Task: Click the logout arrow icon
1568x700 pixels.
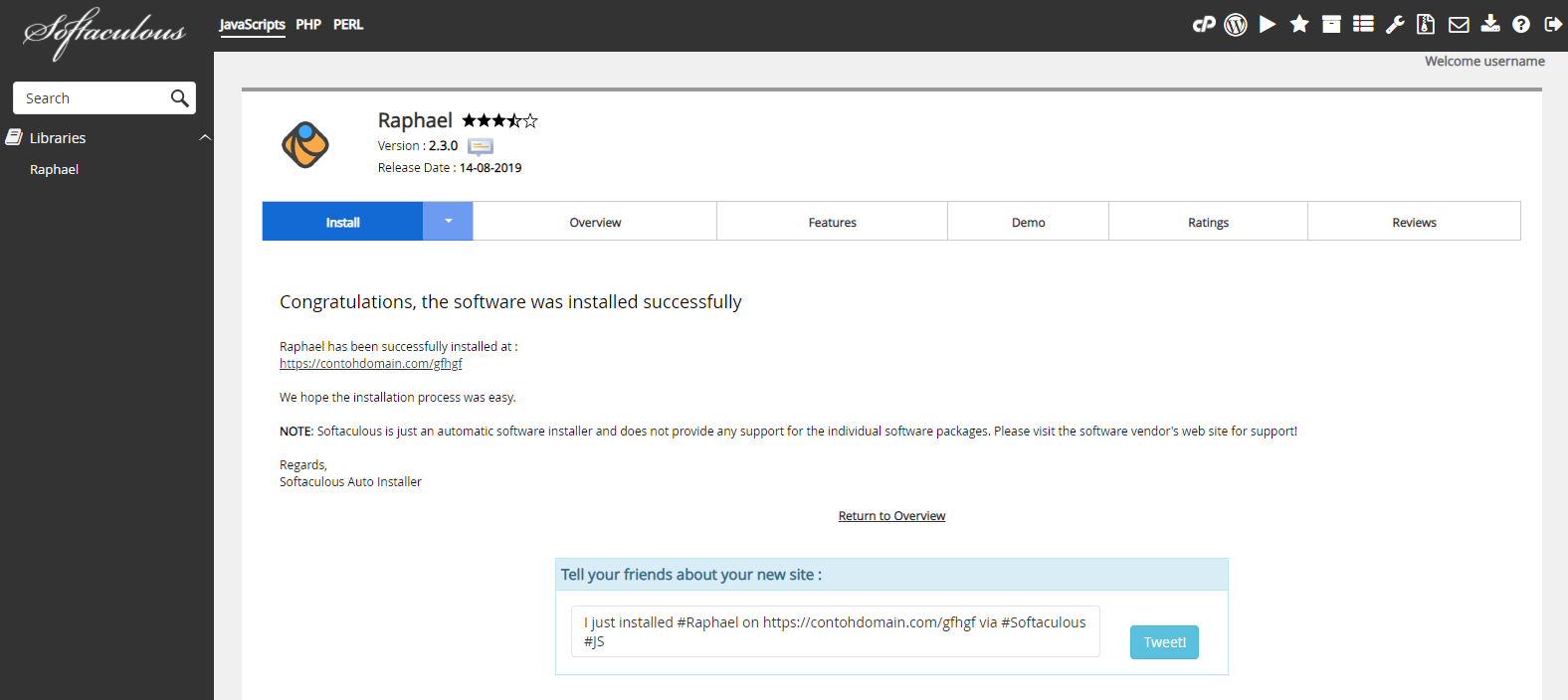Action: click(1553, 25)
